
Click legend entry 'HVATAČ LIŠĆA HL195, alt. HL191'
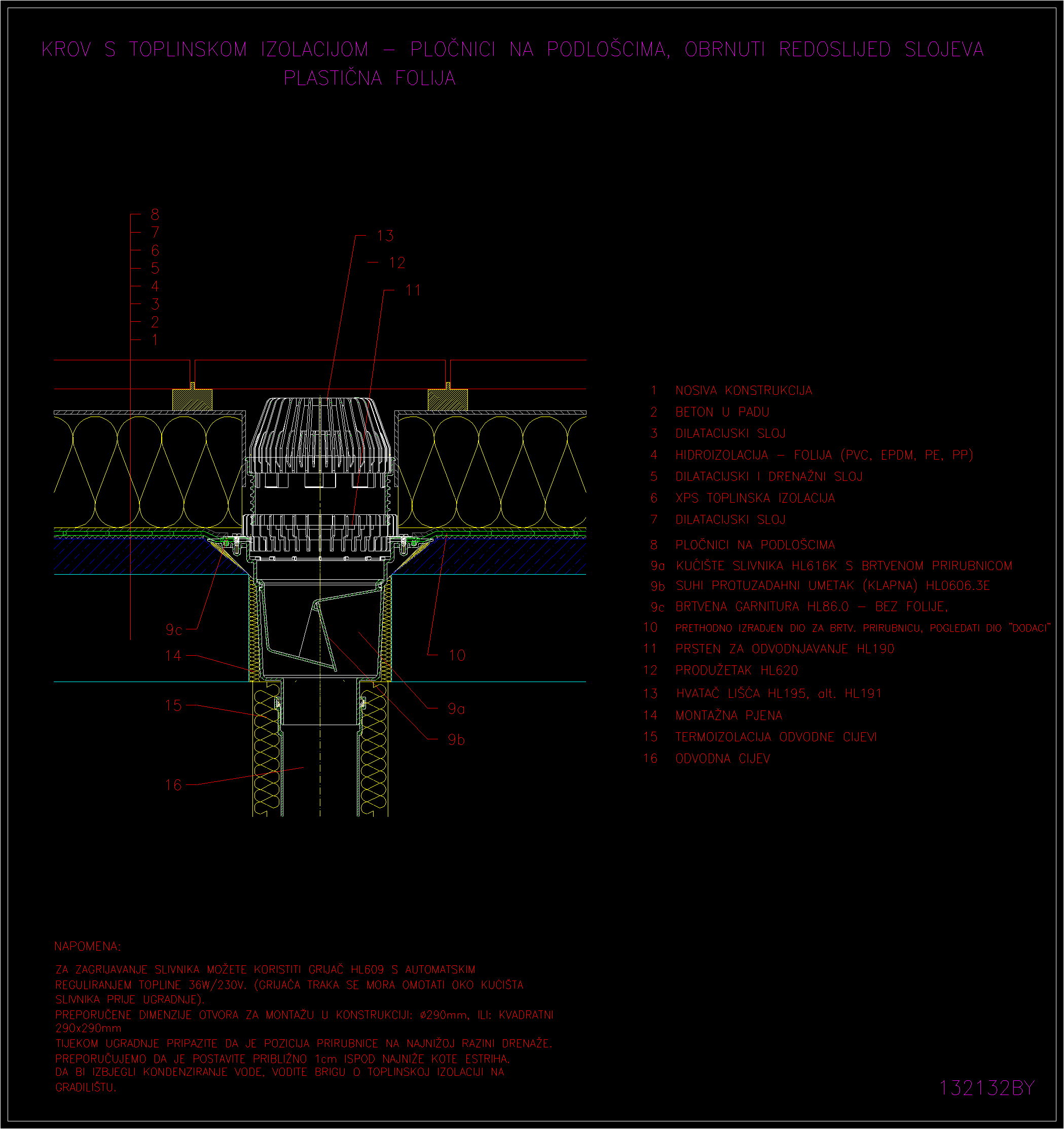(x=778, y=693)
